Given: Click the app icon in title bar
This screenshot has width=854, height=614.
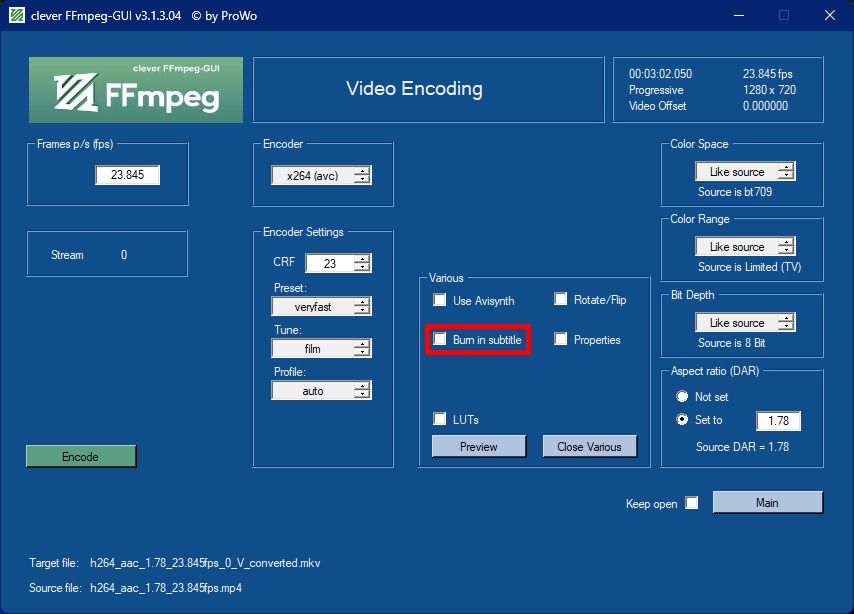Looking at the screenshot, I should coord(17,15).
